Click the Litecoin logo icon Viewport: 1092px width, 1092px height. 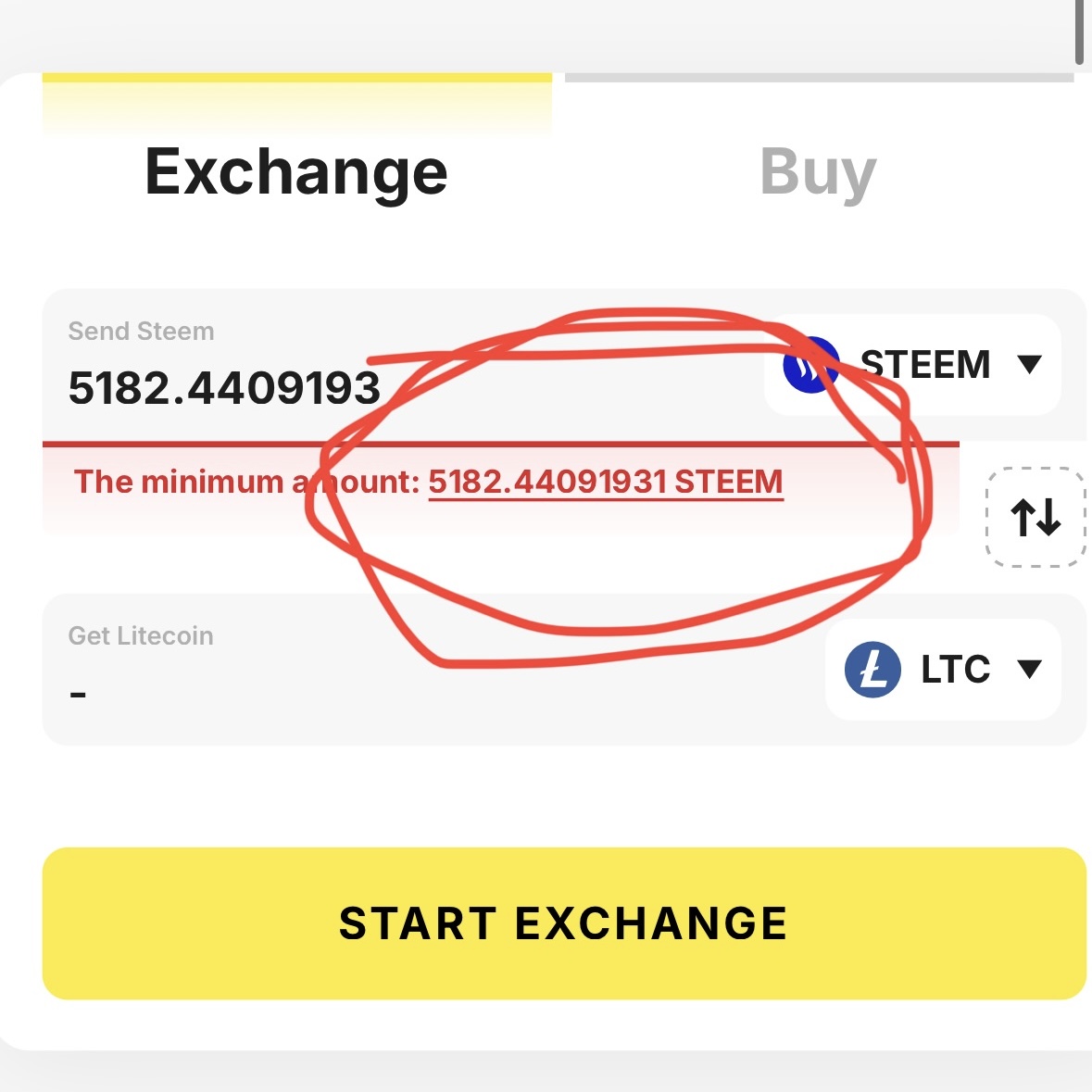(x=872, y=670)
